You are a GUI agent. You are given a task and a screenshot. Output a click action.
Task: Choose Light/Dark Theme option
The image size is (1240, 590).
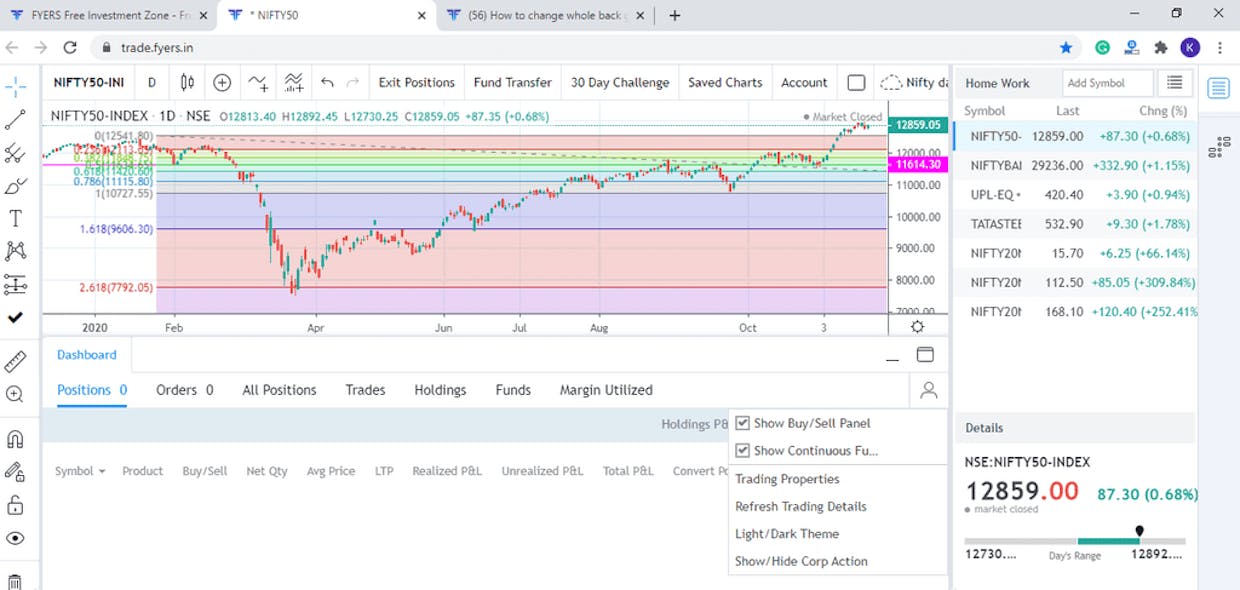tap(787, 534)
